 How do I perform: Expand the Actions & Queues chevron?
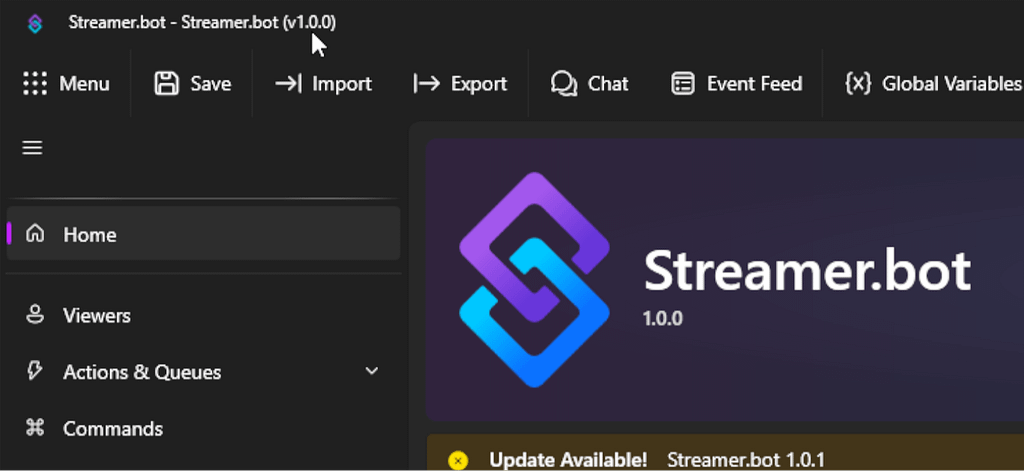click(372, 371)
